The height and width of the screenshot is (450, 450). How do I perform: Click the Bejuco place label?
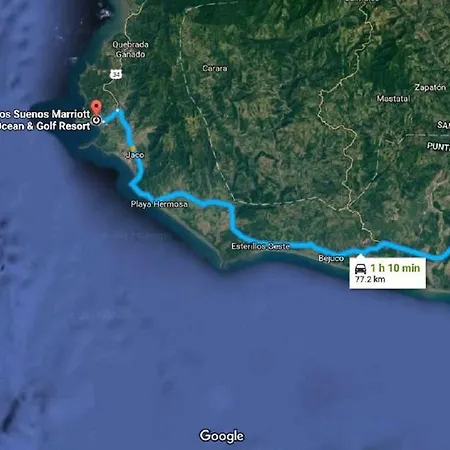tap(331, 258)
